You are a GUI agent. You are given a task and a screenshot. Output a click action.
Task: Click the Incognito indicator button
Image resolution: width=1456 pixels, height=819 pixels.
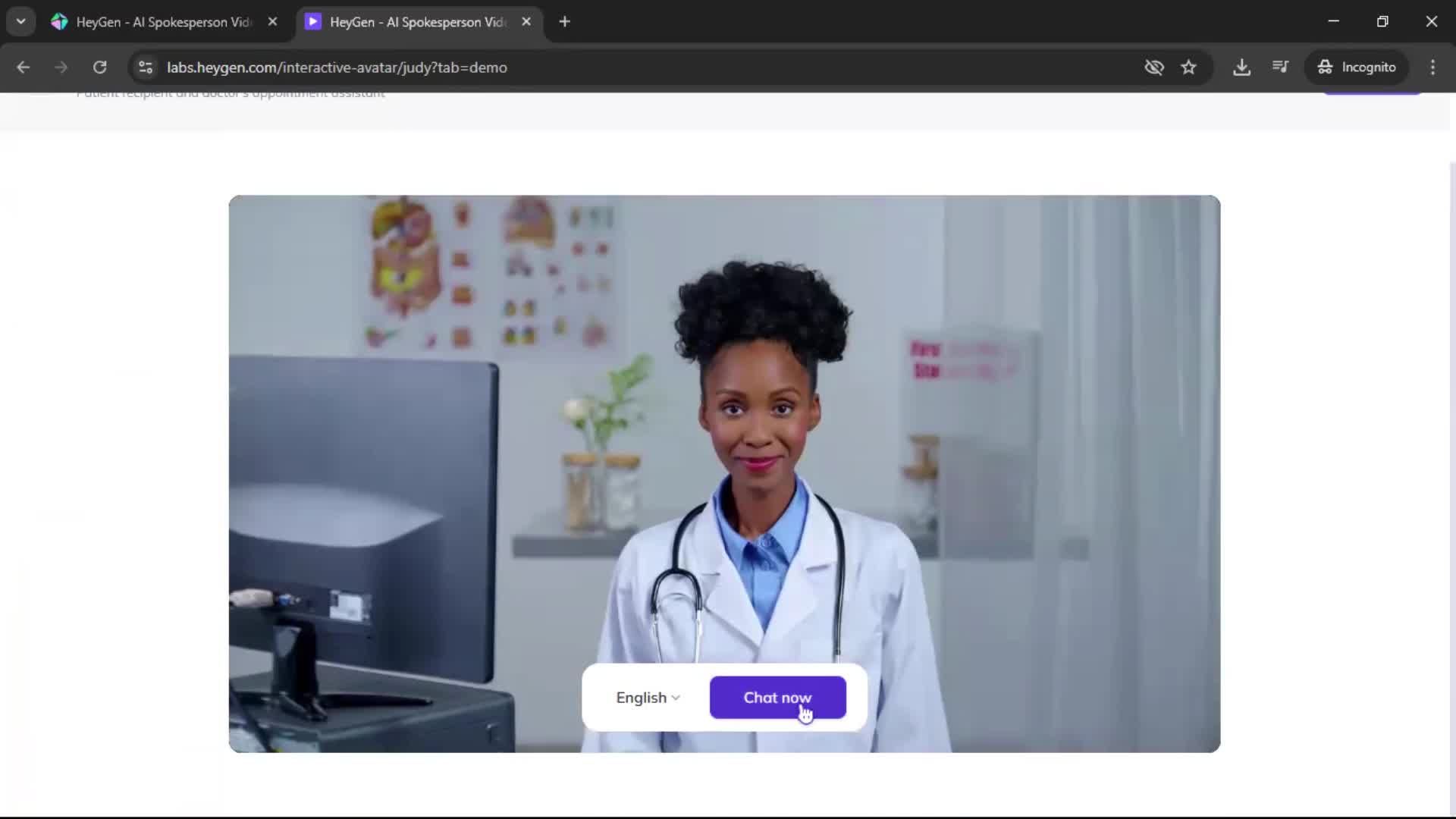tap(1357, 67)
